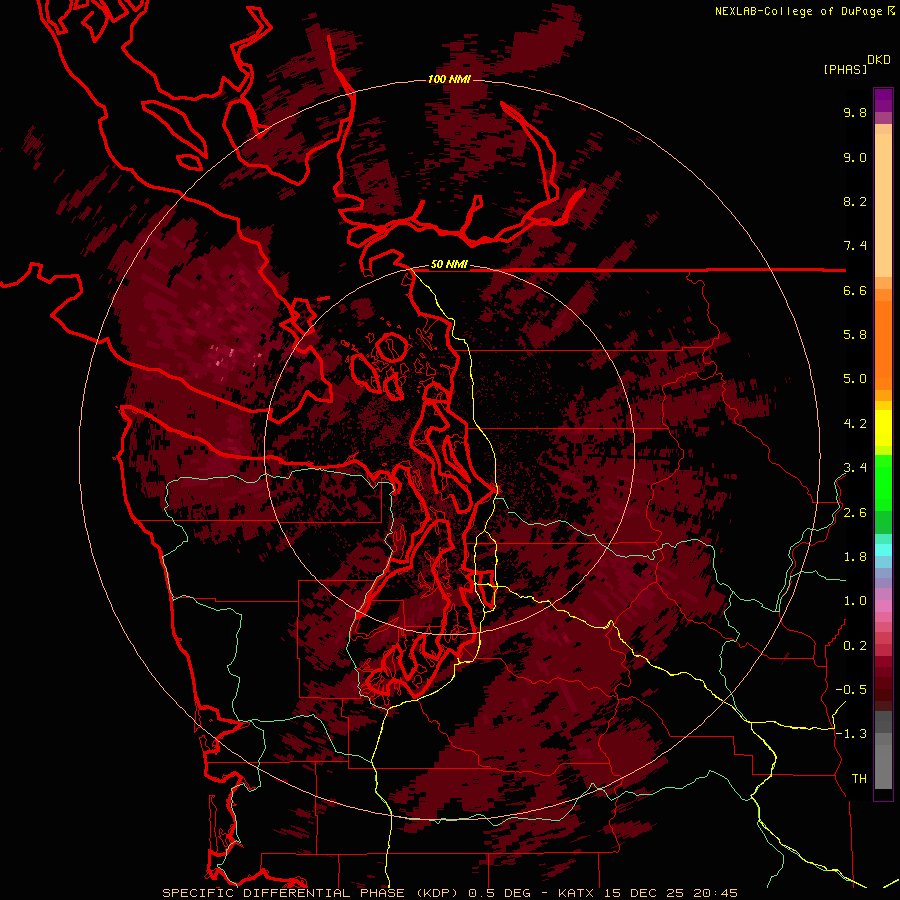
Task: Pick the pink segment of the color bar
Action: coord(883,606)
